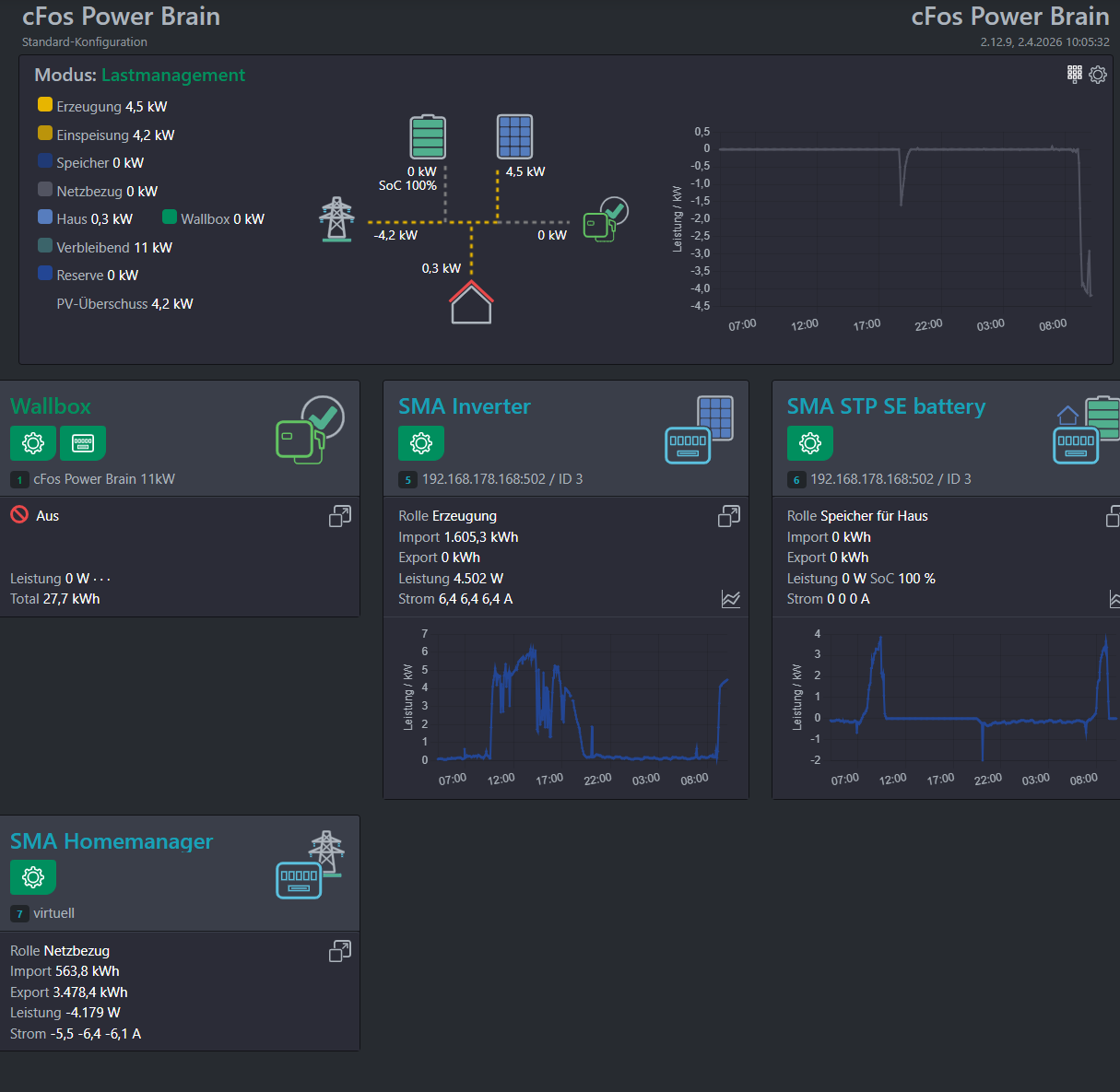Pop out the SMA Homemanager tile

pos(340,952)
